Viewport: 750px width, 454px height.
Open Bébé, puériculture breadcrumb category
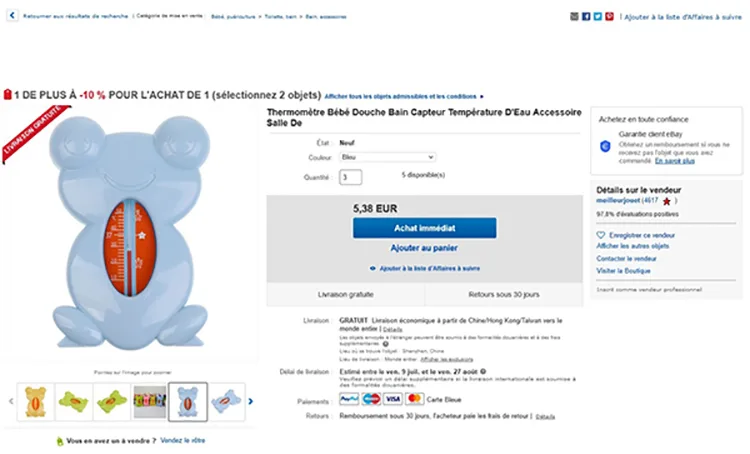233,17
